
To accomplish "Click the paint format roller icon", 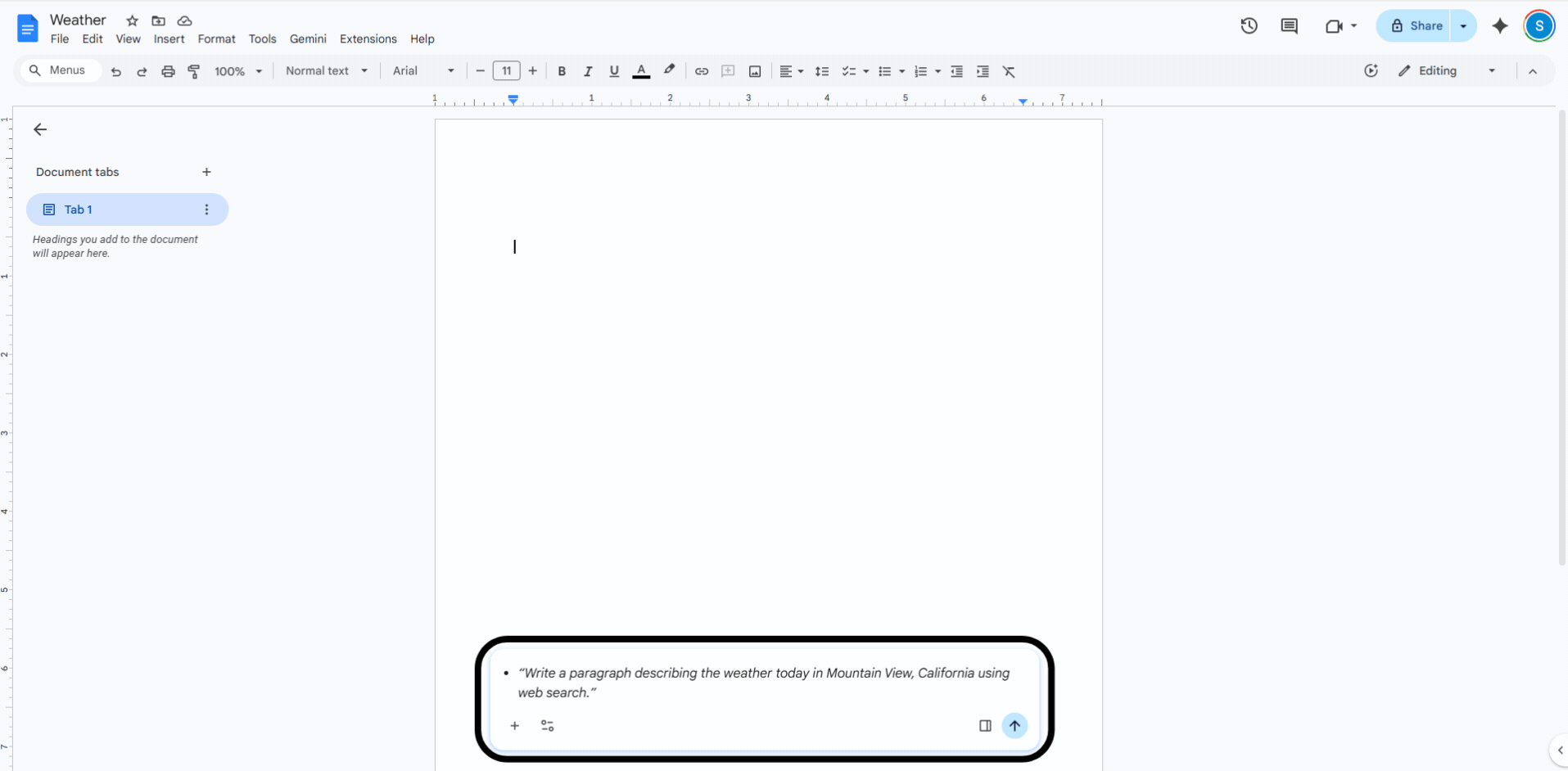I will coord(194,71).
